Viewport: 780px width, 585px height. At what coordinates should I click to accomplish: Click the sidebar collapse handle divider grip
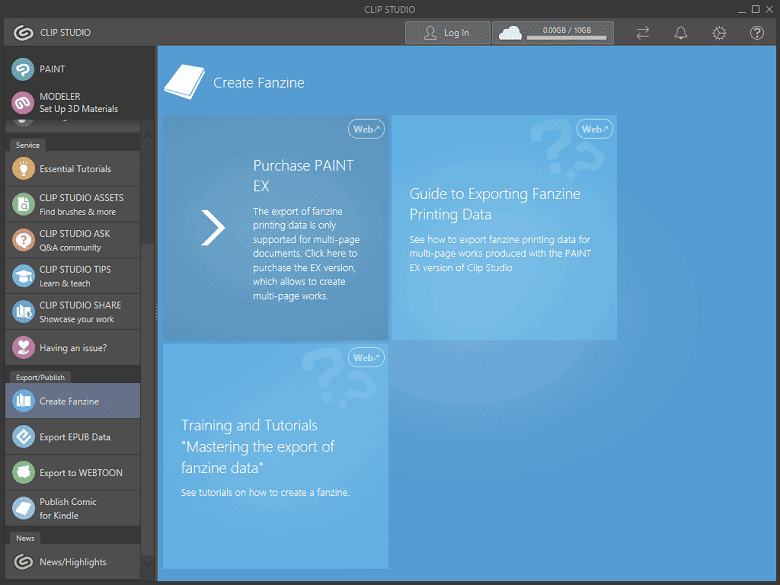tap(156, 313)
